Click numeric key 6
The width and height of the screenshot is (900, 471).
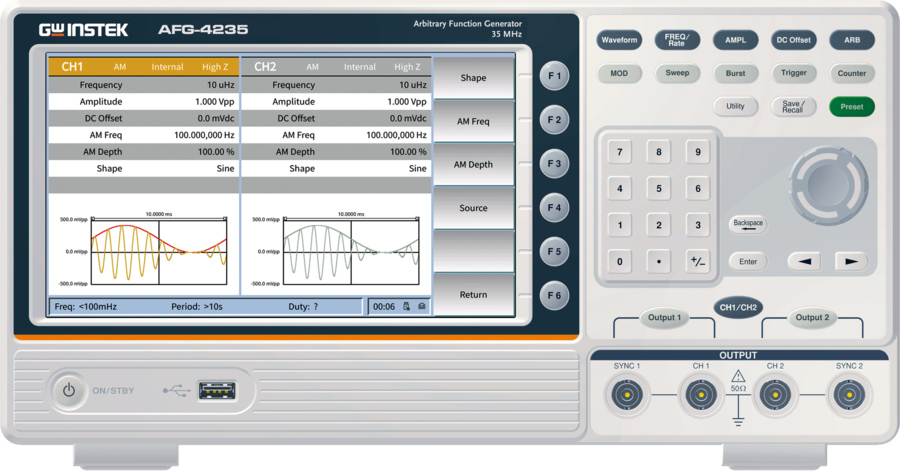(x=697, y=188)
